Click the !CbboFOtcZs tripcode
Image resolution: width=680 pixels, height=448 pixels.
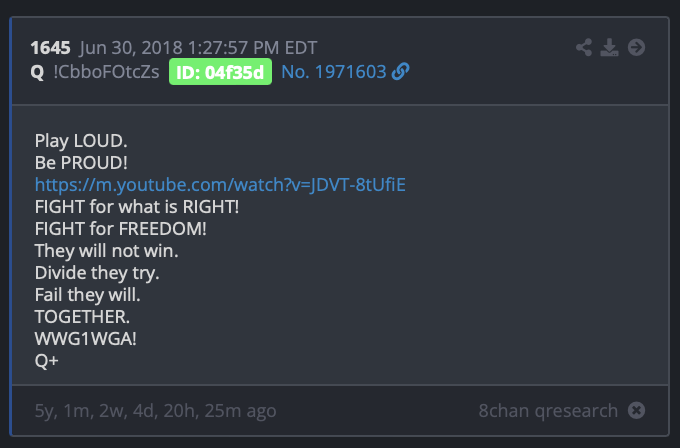point(106,72)
